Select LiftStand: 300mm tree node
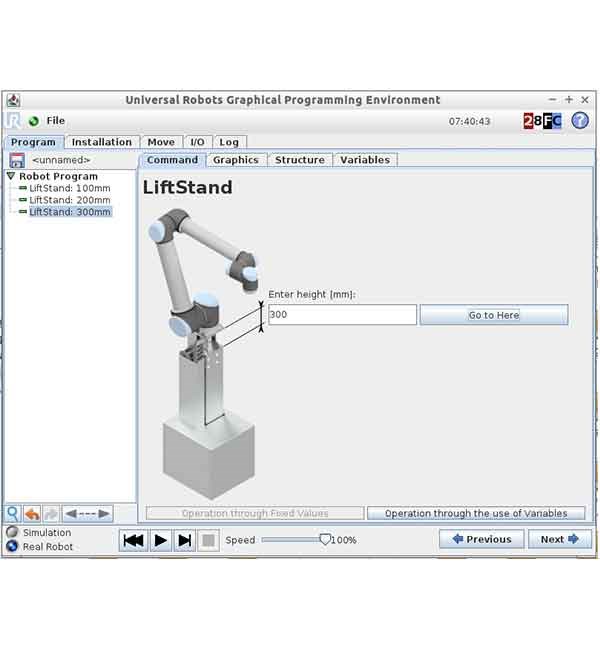 coord(70,212)
